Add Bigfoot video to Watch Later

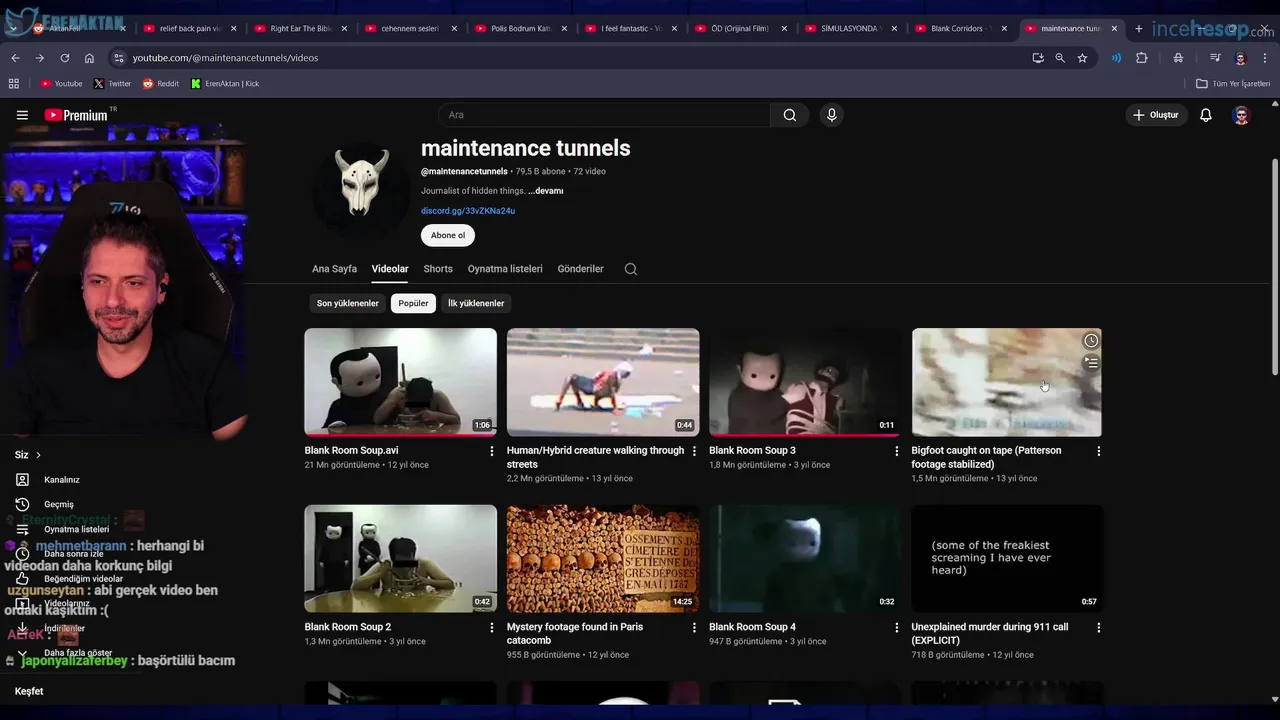pyautogui.click(x=1091, y=341)
